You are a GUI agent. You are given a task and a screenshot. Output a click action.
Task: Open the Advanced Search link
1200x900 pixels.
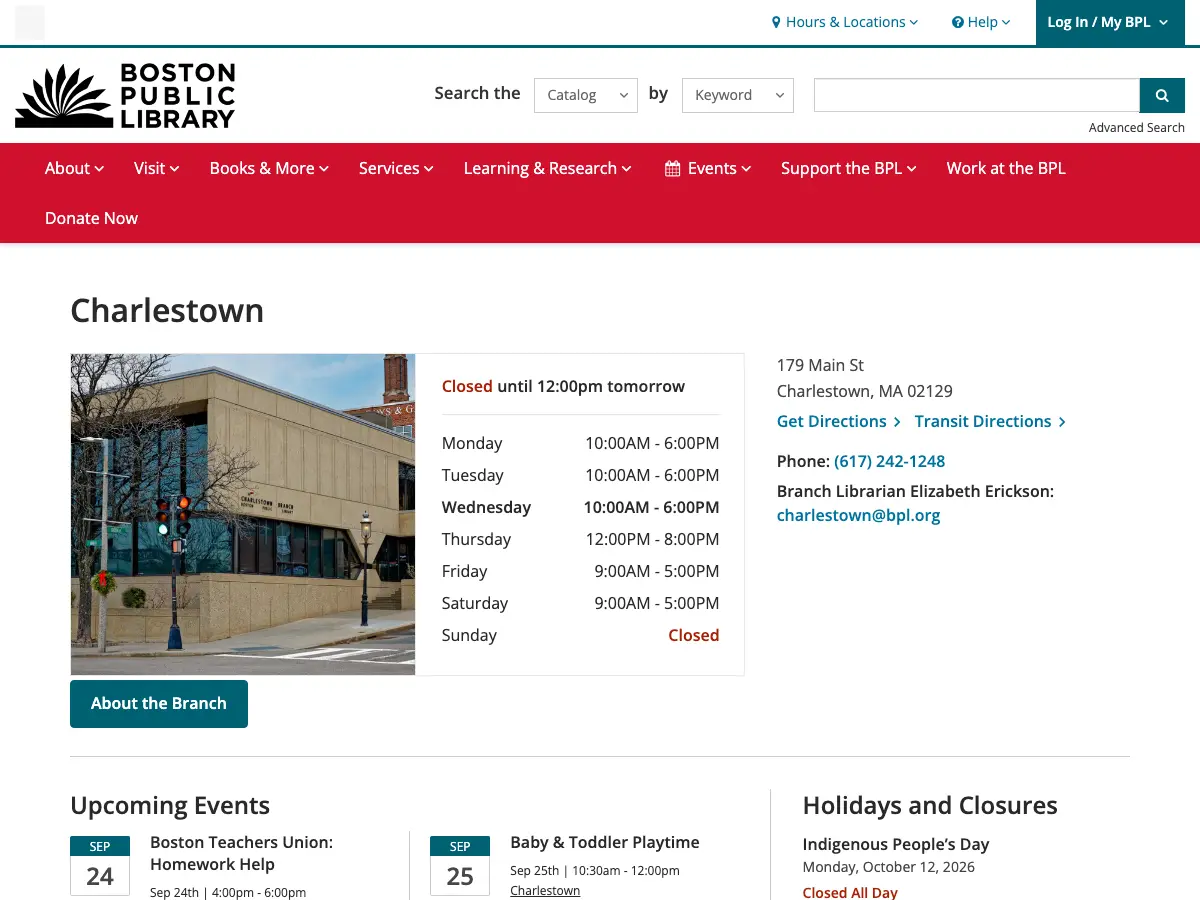1137,127
